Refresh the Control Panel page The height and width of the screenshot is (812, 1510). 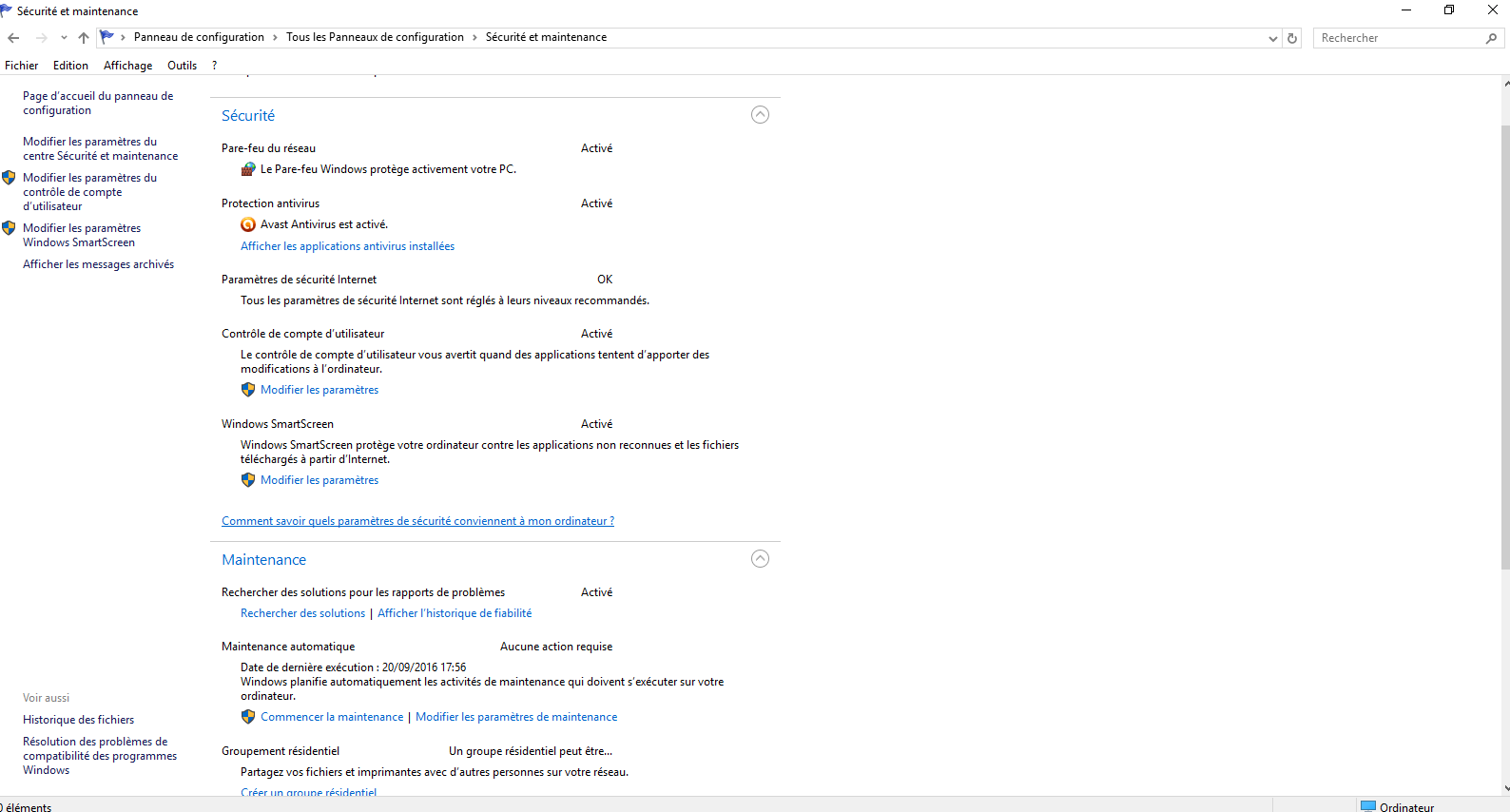click(1292, 38)
